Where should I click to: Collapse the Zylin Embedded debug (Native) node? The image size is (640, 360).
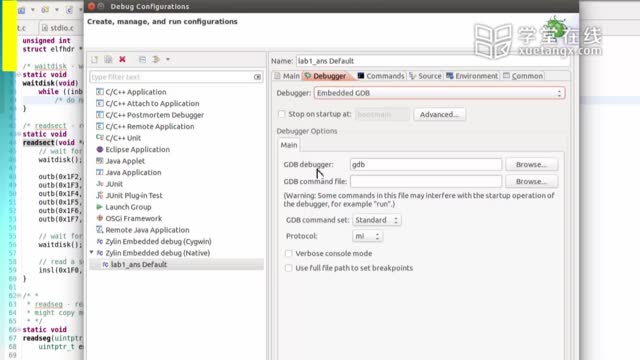click(x=92, y=253)
